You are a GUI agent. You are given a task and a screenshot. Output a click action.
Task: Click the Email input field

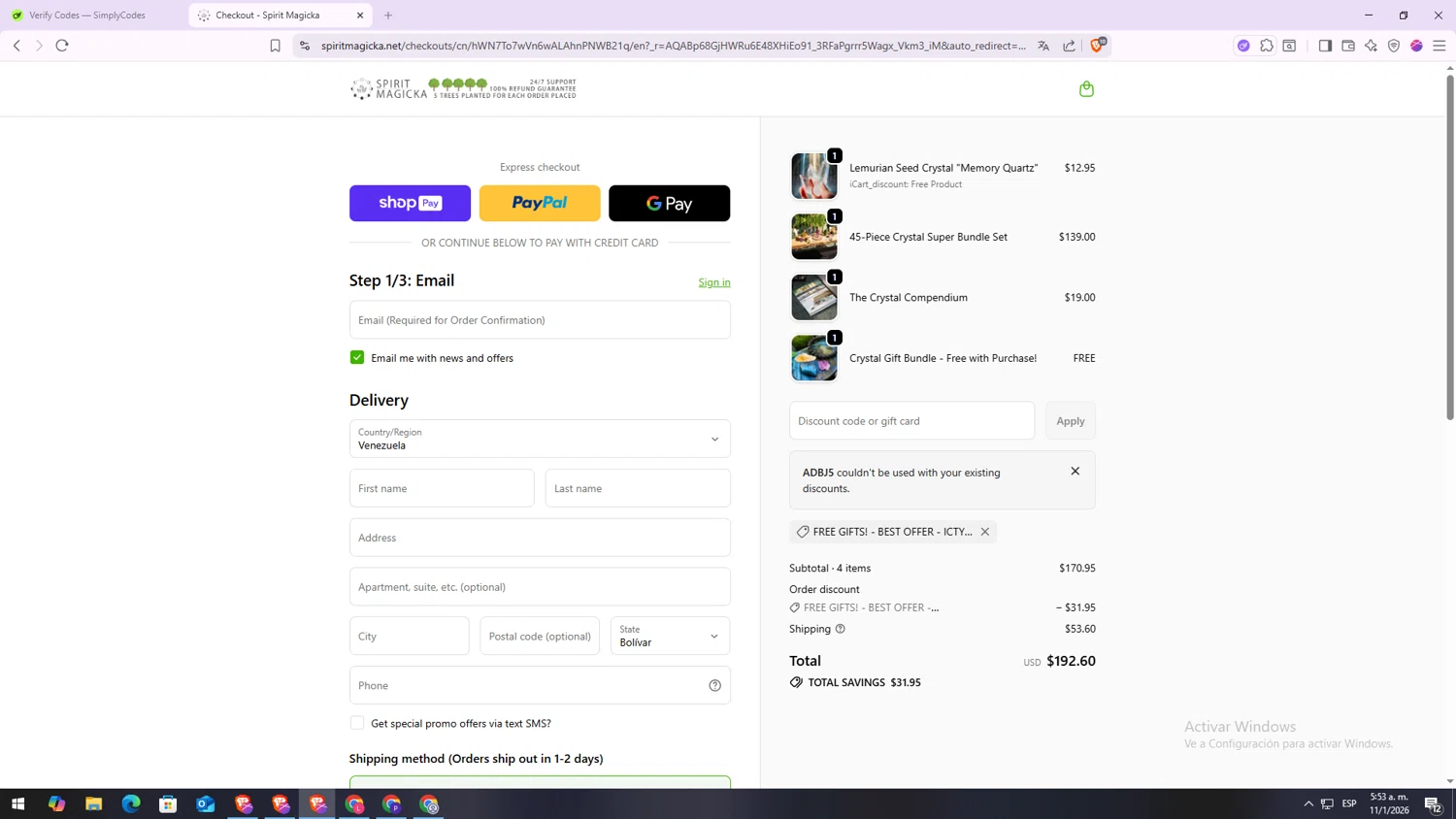[x=540, y=319]
